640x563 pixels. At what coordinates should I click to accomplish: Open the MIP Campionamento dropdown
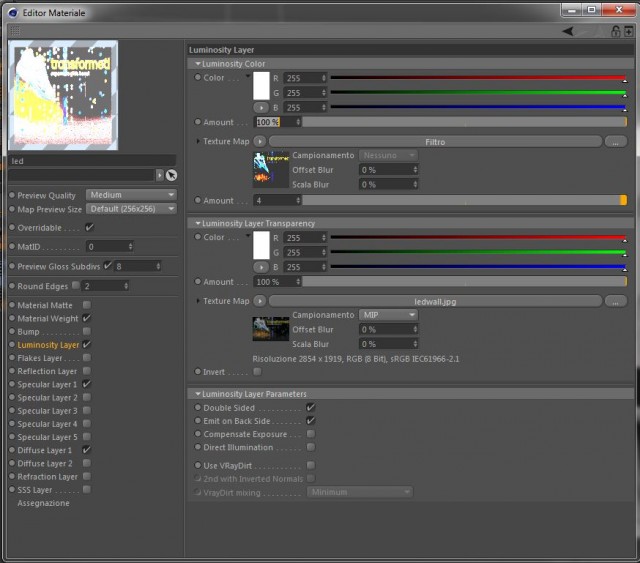388,315
